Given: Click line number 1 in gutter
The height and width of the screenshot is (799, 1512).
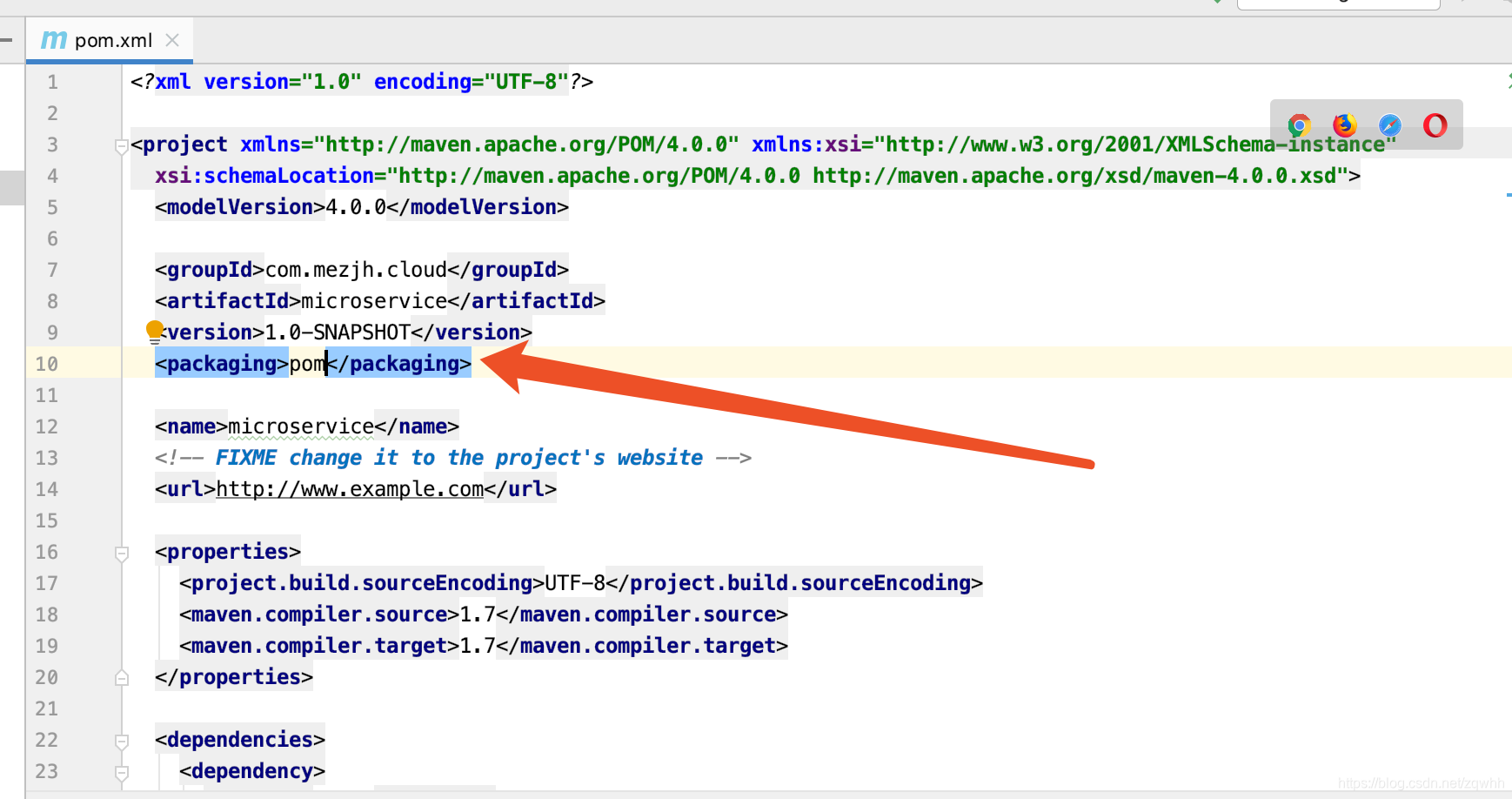Looking at the screenshot, I should pos(53,82).
